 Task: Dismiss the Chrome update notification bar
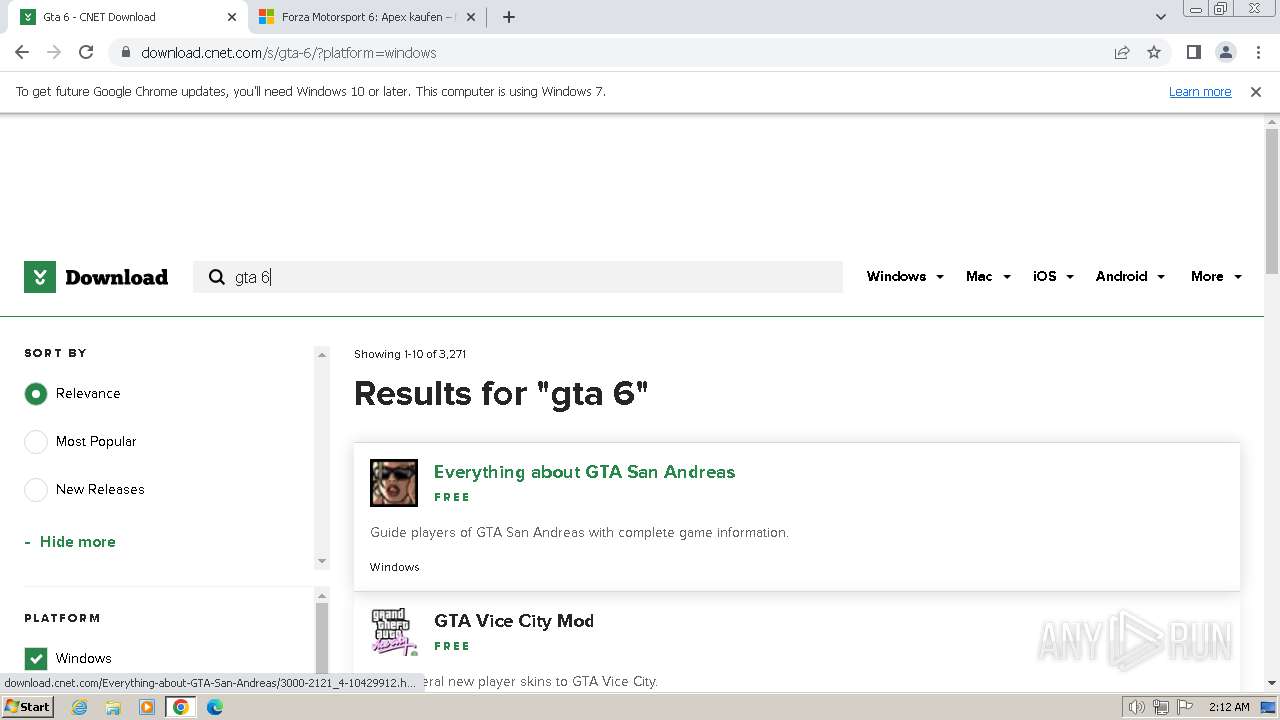point(1256,91)
